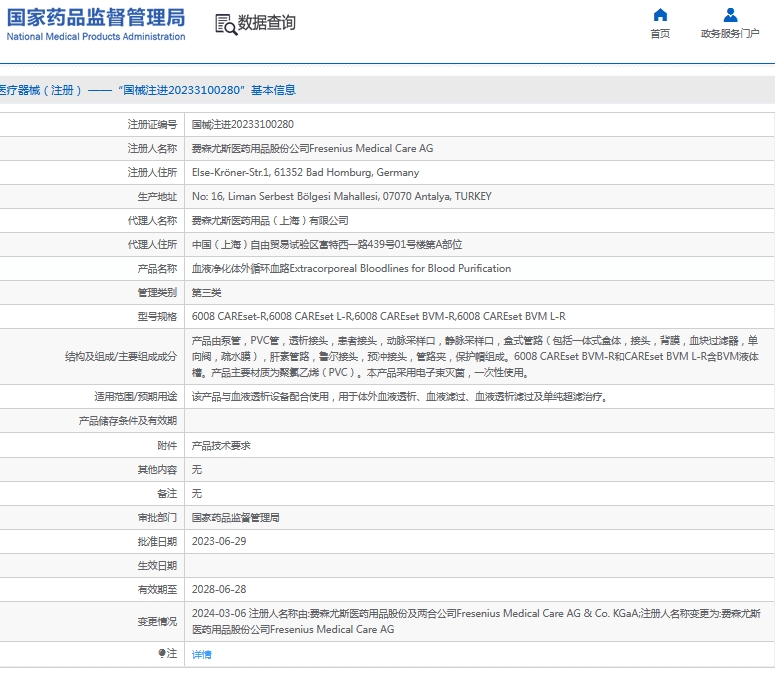Select agent address value with 439号01号楼
Image resolution: width=775 pixels, height=676 pixels.
327,245
